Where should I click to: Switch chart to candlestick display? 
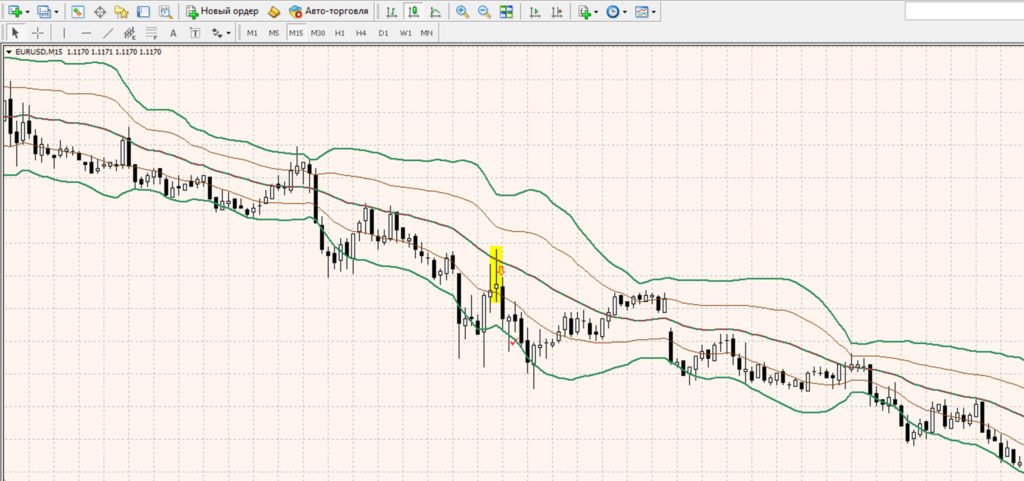click(x=412, y=12)
